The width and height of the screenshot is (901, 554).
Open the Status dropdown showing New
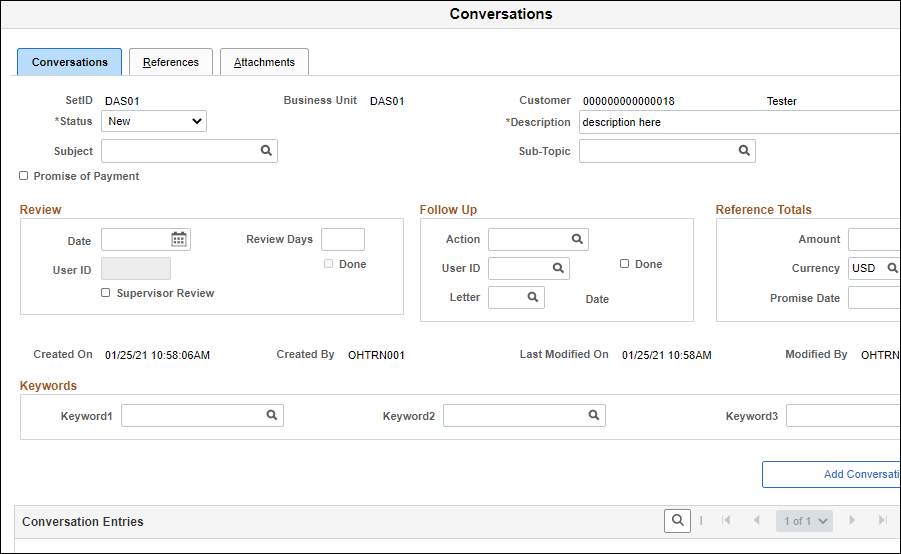click(154, 121)
